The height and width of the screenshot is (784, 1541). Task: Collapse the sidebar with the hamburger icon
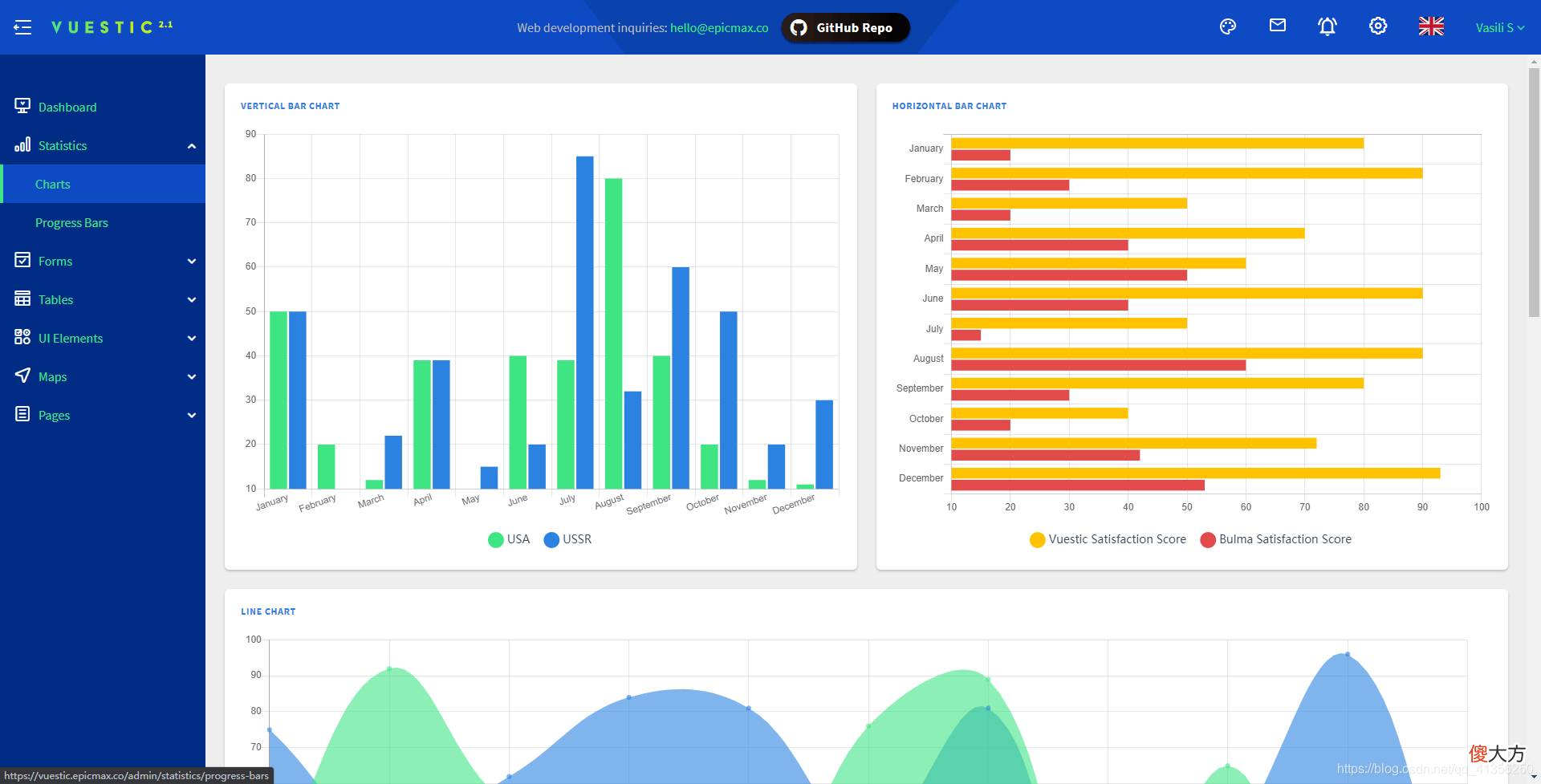[x=22, y=27]
